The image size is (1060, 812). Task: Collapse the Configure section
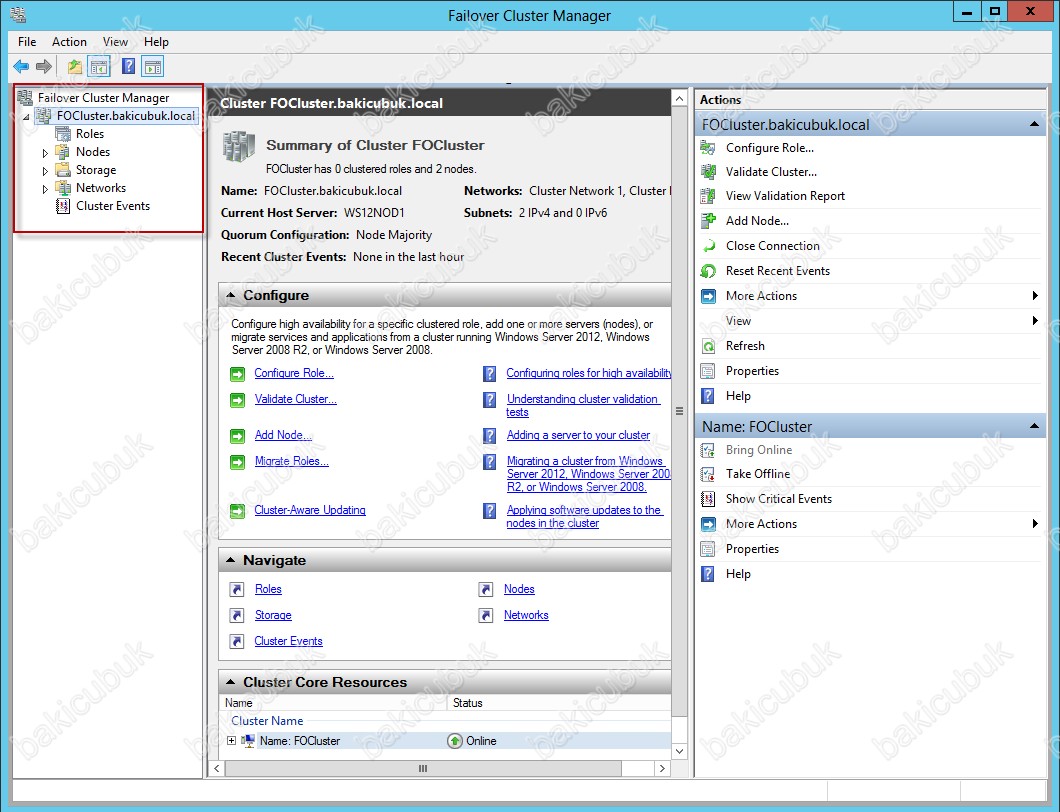tap(231, 295)
